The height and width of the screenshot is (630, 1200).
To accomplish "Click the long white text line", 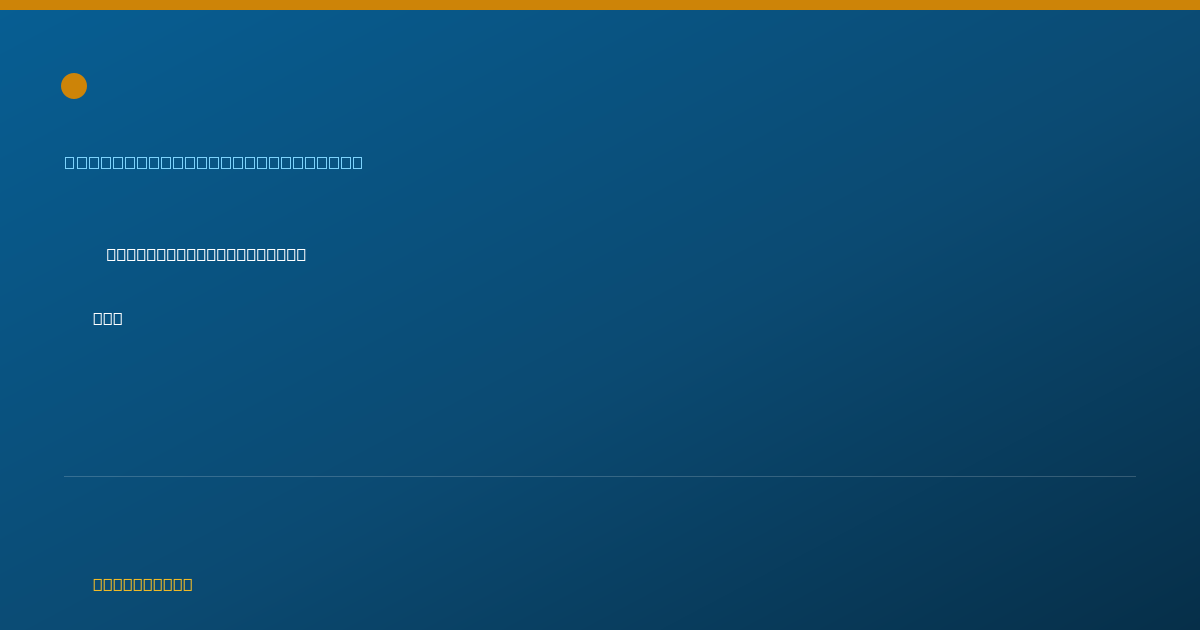I will click(x=206, y=254).
